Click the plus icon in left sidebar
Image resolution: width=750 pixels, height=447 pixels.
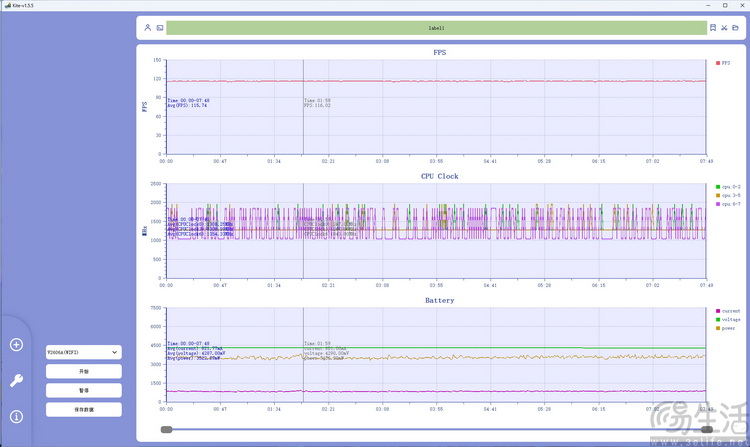16,345
